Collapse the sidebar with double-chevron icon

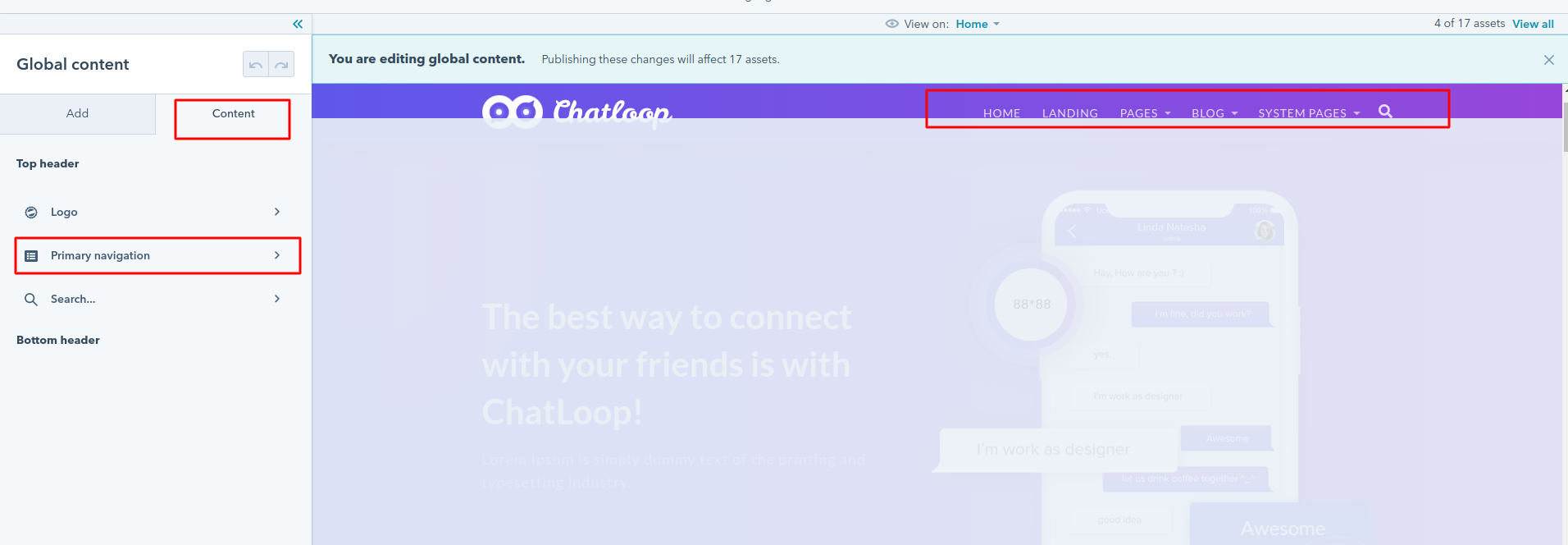tap(298, 24)
